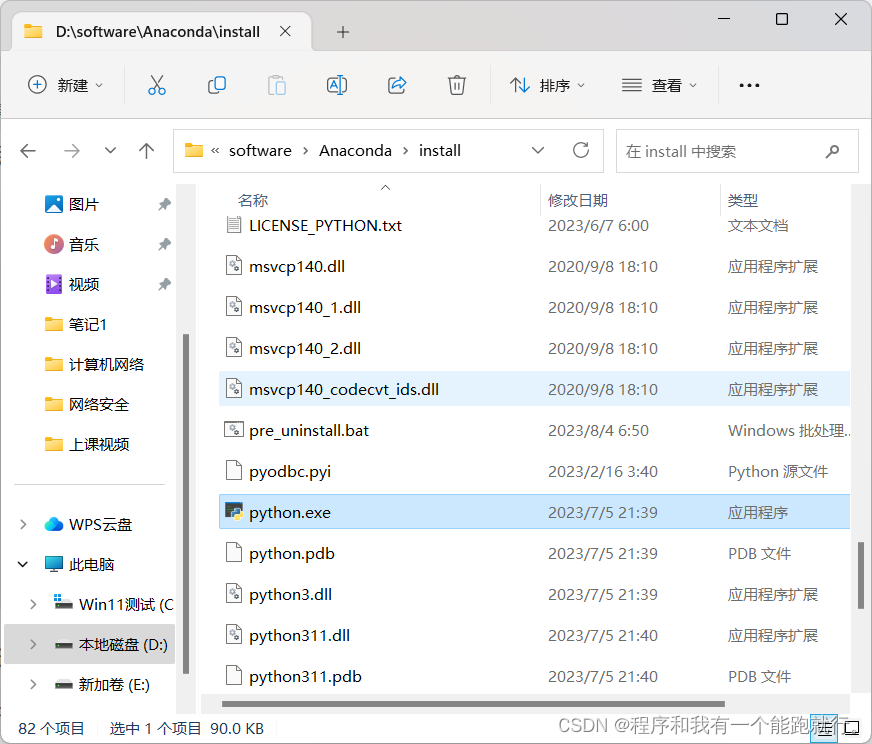
Task: Sort by 名称 column header
Action: click(x=253, y=200)
